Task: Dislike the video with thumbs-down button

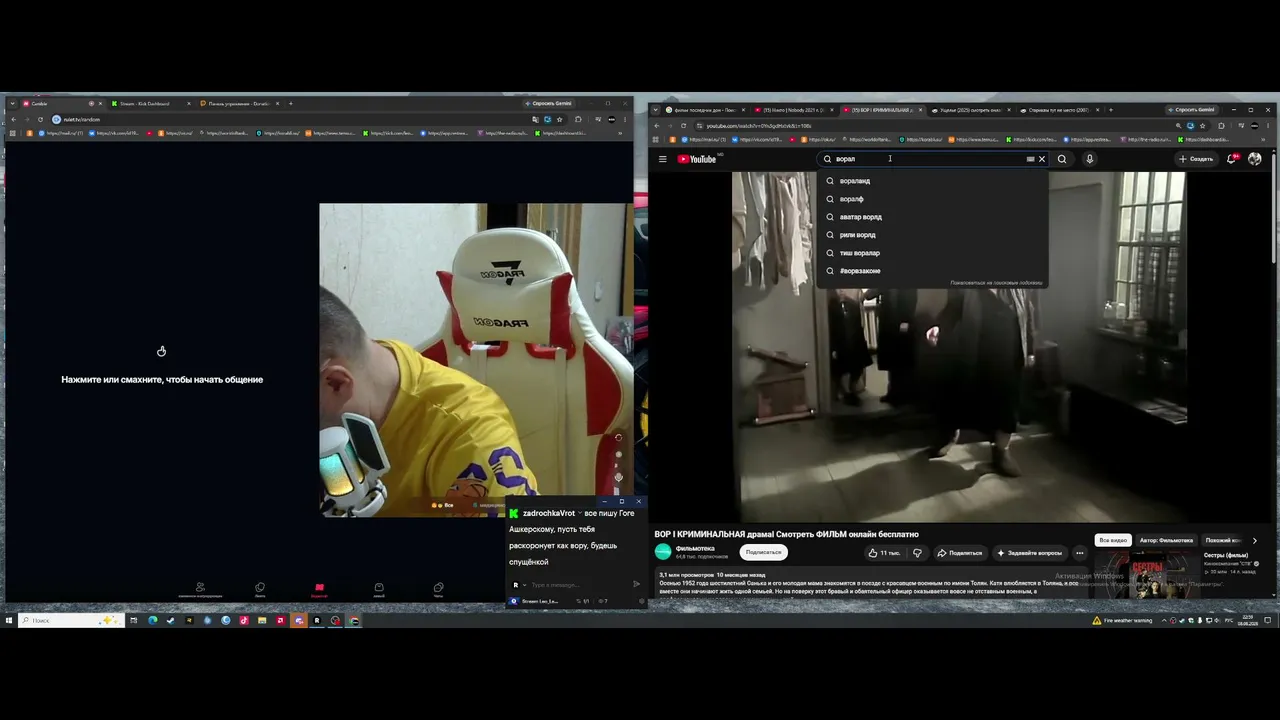Action: tap(917, 553)
